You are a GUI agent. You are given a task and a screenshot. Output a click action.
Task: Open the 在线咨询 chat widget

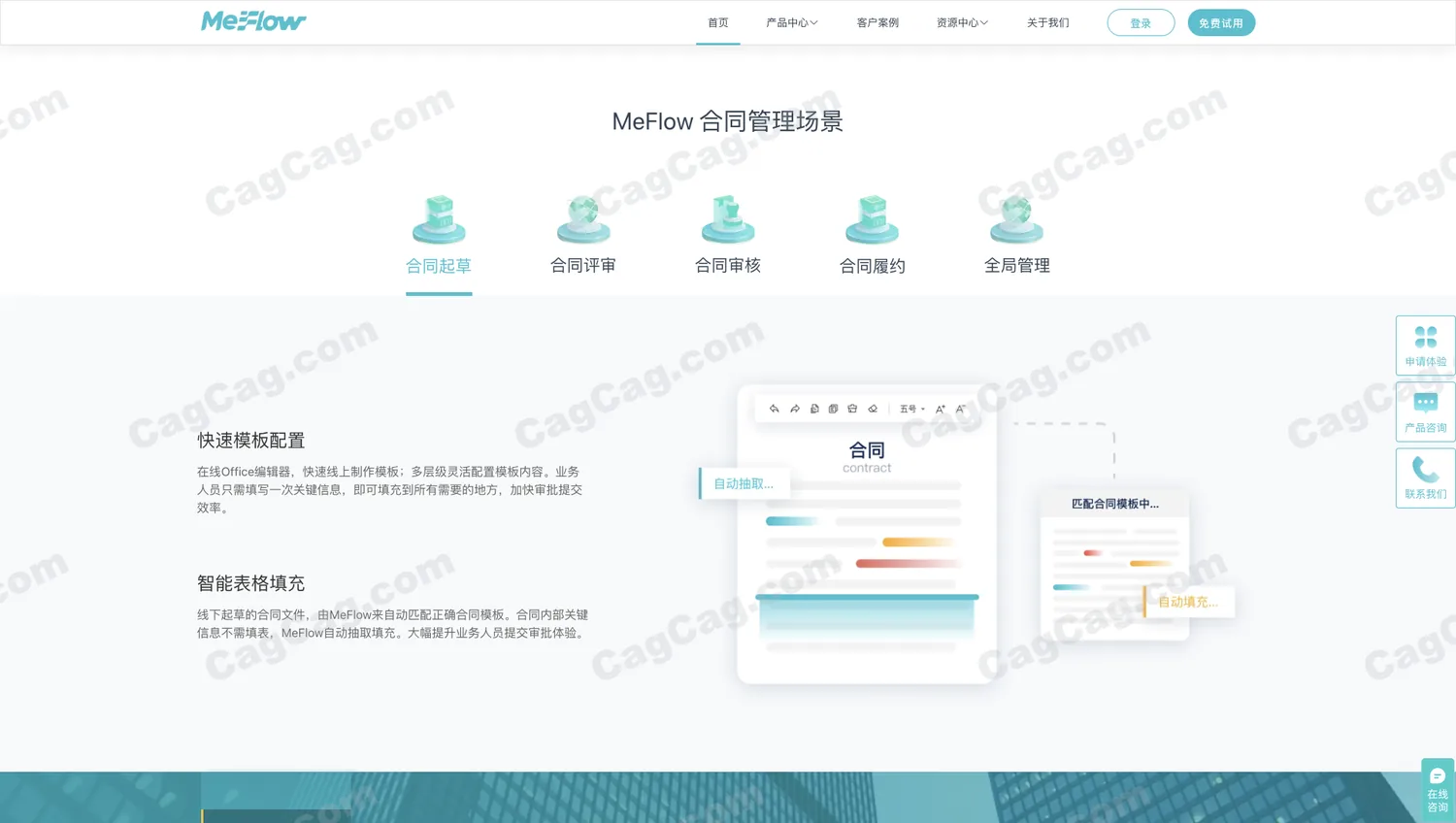point(1438,789)
